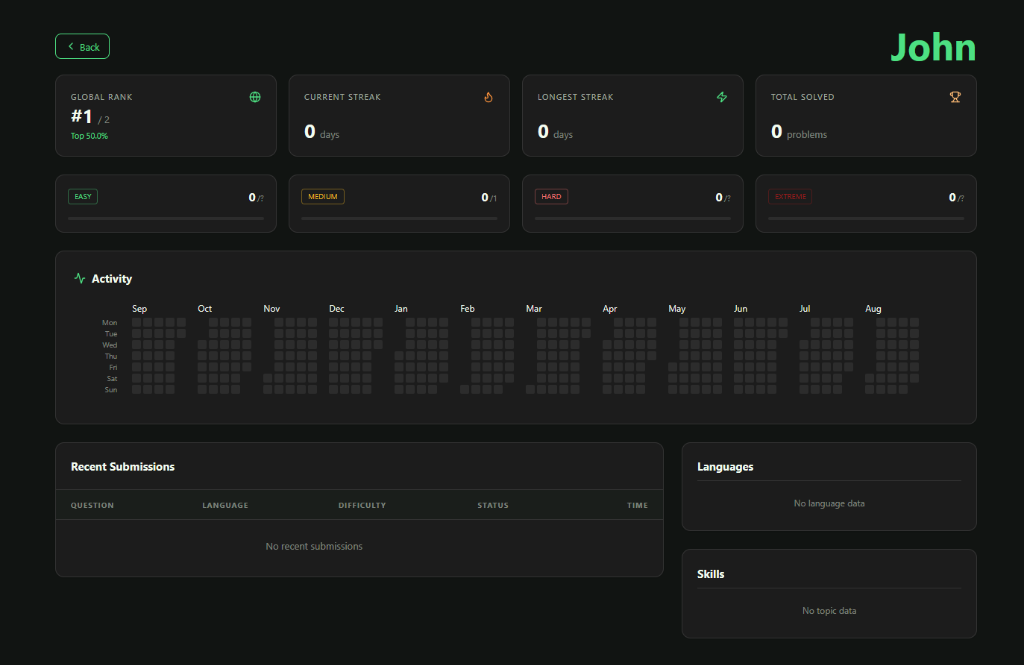1024x665 pixels.
Task: Click the Recent Submissions heading
Action: [123, 466]
